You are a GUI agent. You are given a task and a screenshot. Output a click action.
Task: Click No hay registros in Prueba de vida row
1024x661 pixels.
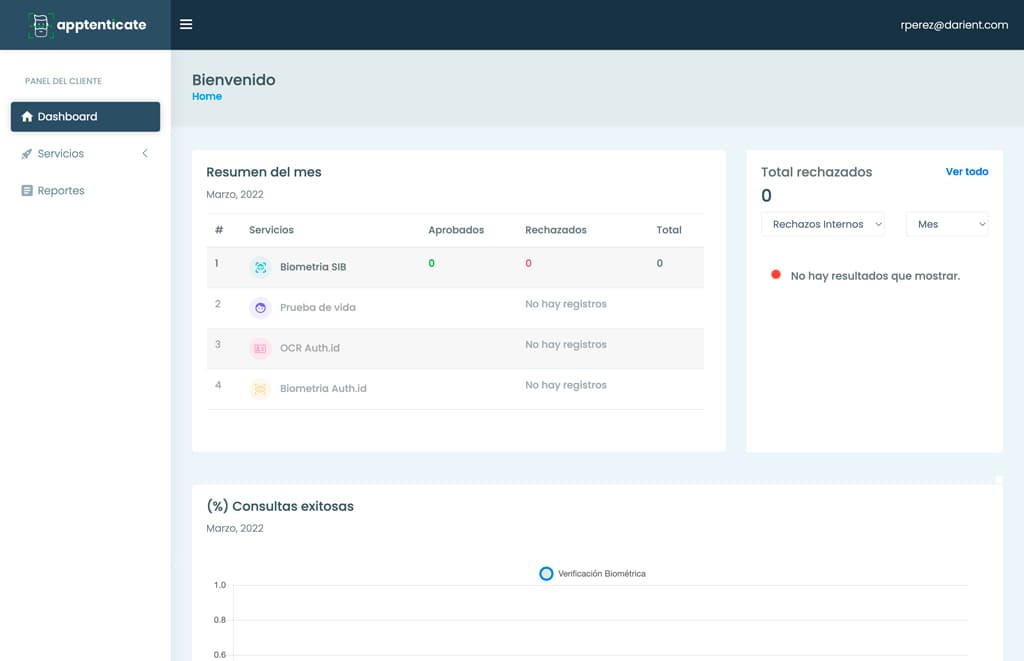[566, 304]
